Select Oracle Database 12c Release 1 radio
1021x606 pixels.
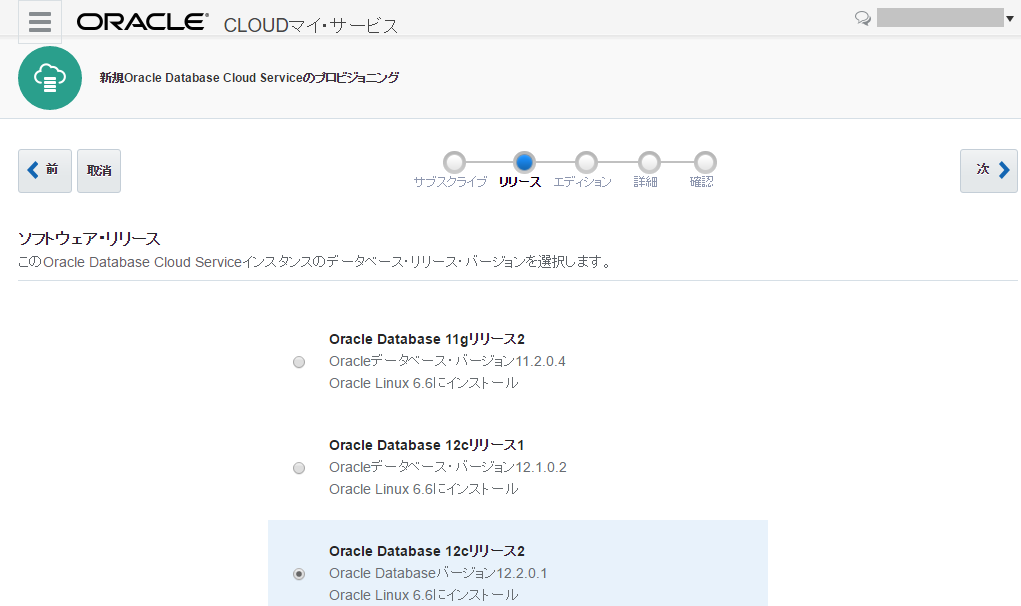(299, 468)
